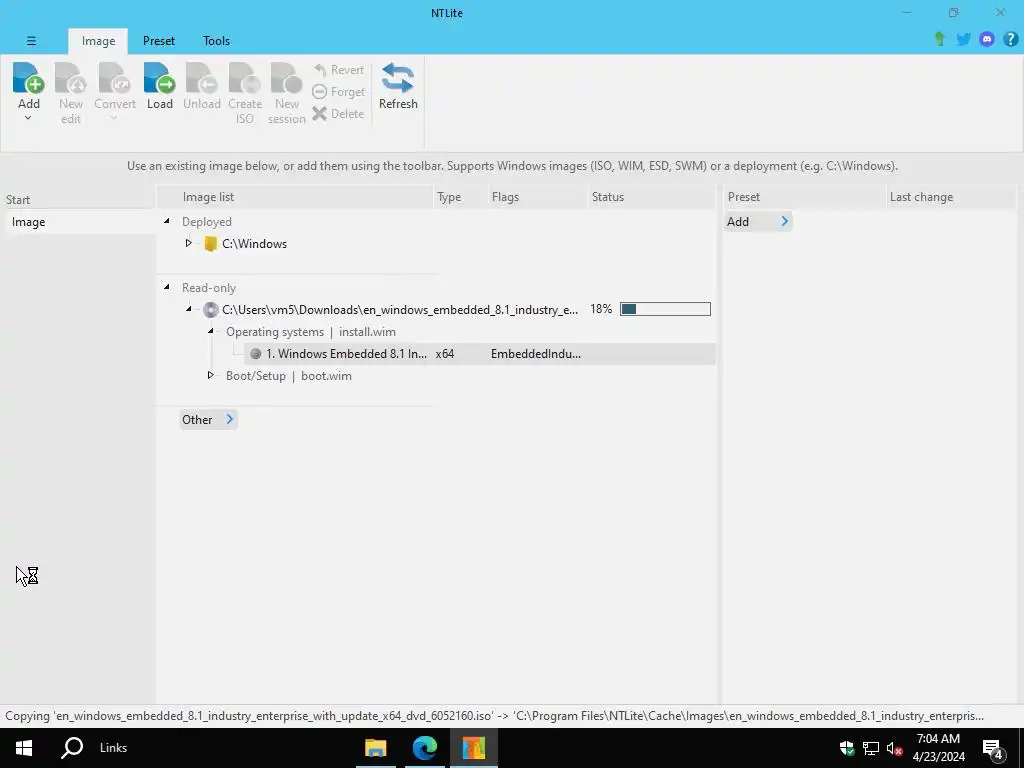This screenshot has height=768, width=1024.
Task: Click the x64 type cell
Action: tap(445, 354)
